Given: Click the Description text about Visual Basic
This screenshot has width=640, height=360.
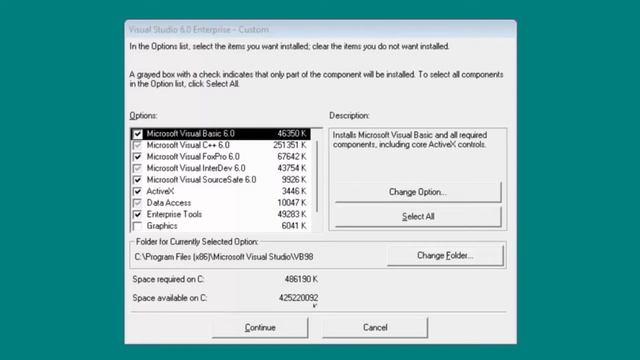Looking at the screenshot, I should [410, 140].
